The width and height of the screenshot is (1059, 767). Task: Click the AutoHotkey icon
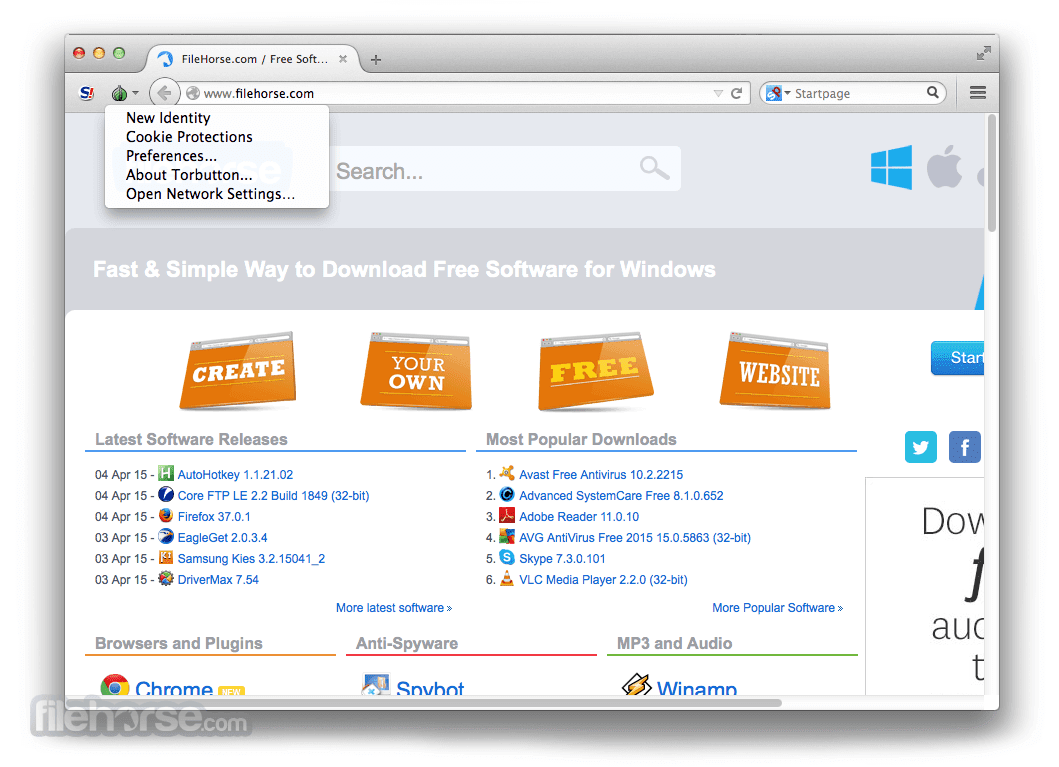(x=165, y=473)
